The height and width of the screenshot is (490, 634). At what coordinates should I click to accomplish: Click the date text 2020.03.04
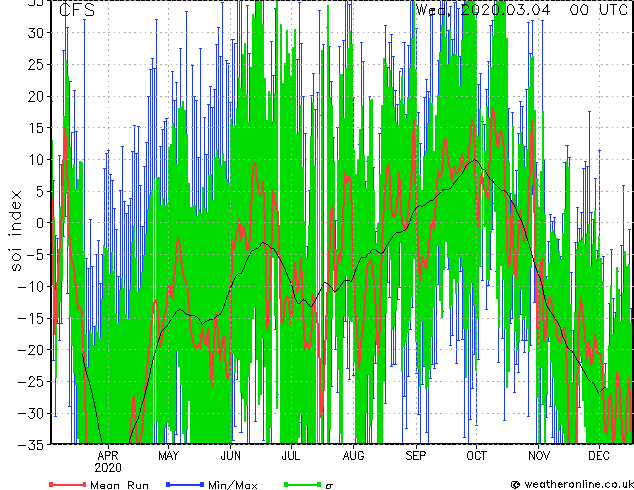pos(505,10)
